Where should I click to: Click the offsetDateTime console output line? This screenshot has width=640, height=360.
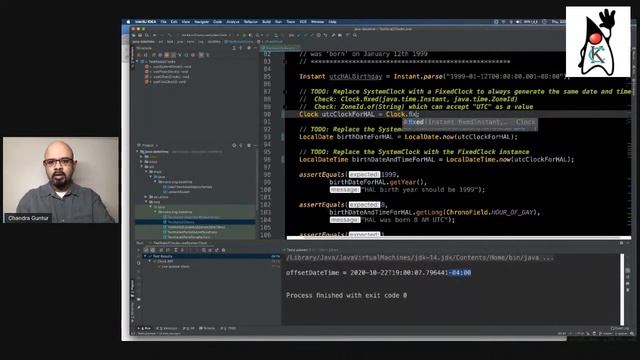coord(378,273)
